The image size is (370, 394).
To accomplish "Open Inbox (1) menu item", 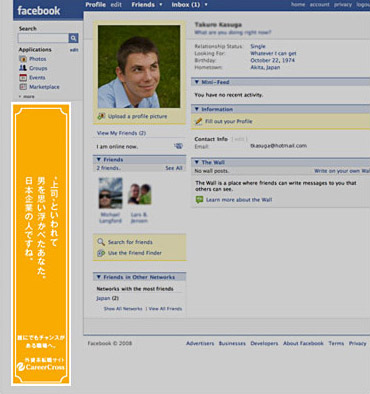I will click(186, 5).
